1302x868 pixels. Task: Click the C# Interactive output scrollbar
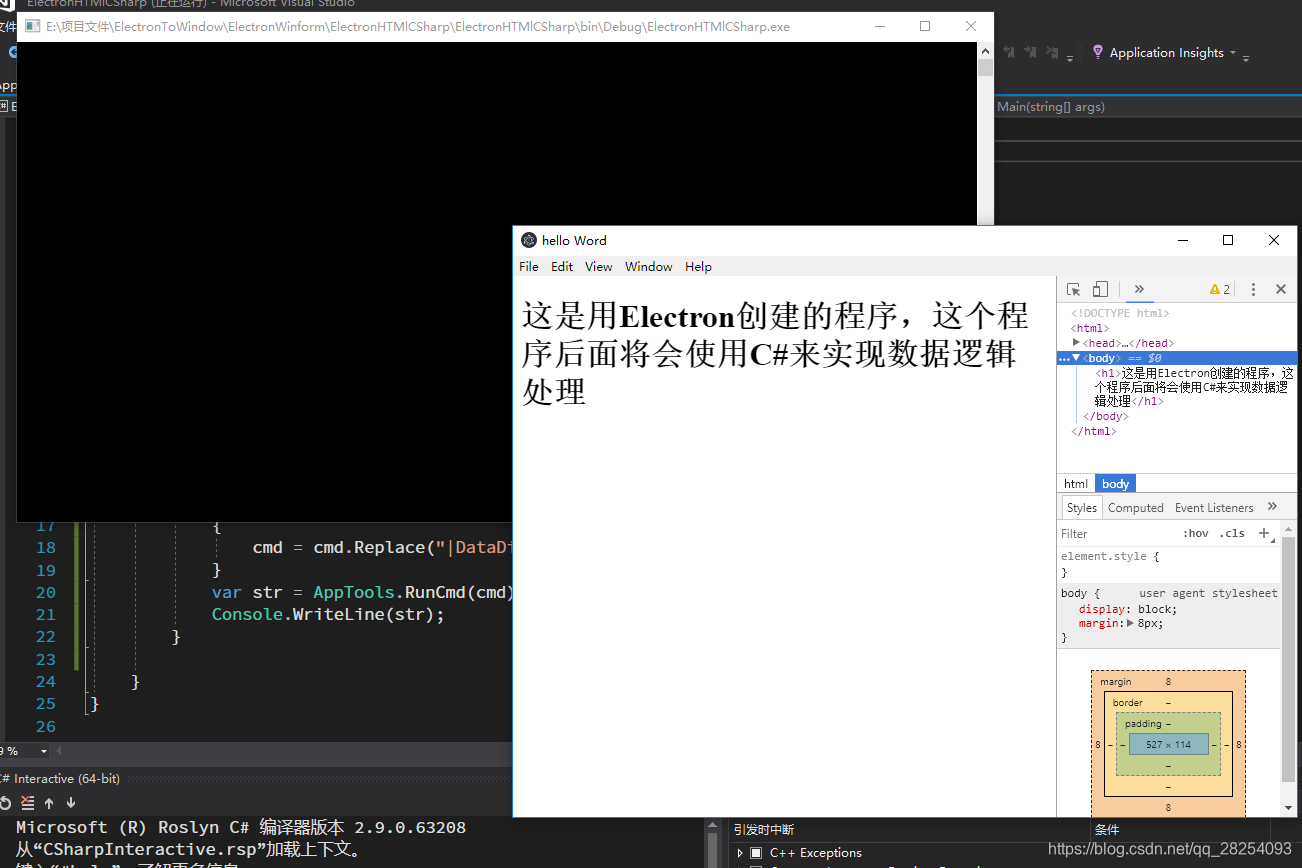[x=714, y=843]
